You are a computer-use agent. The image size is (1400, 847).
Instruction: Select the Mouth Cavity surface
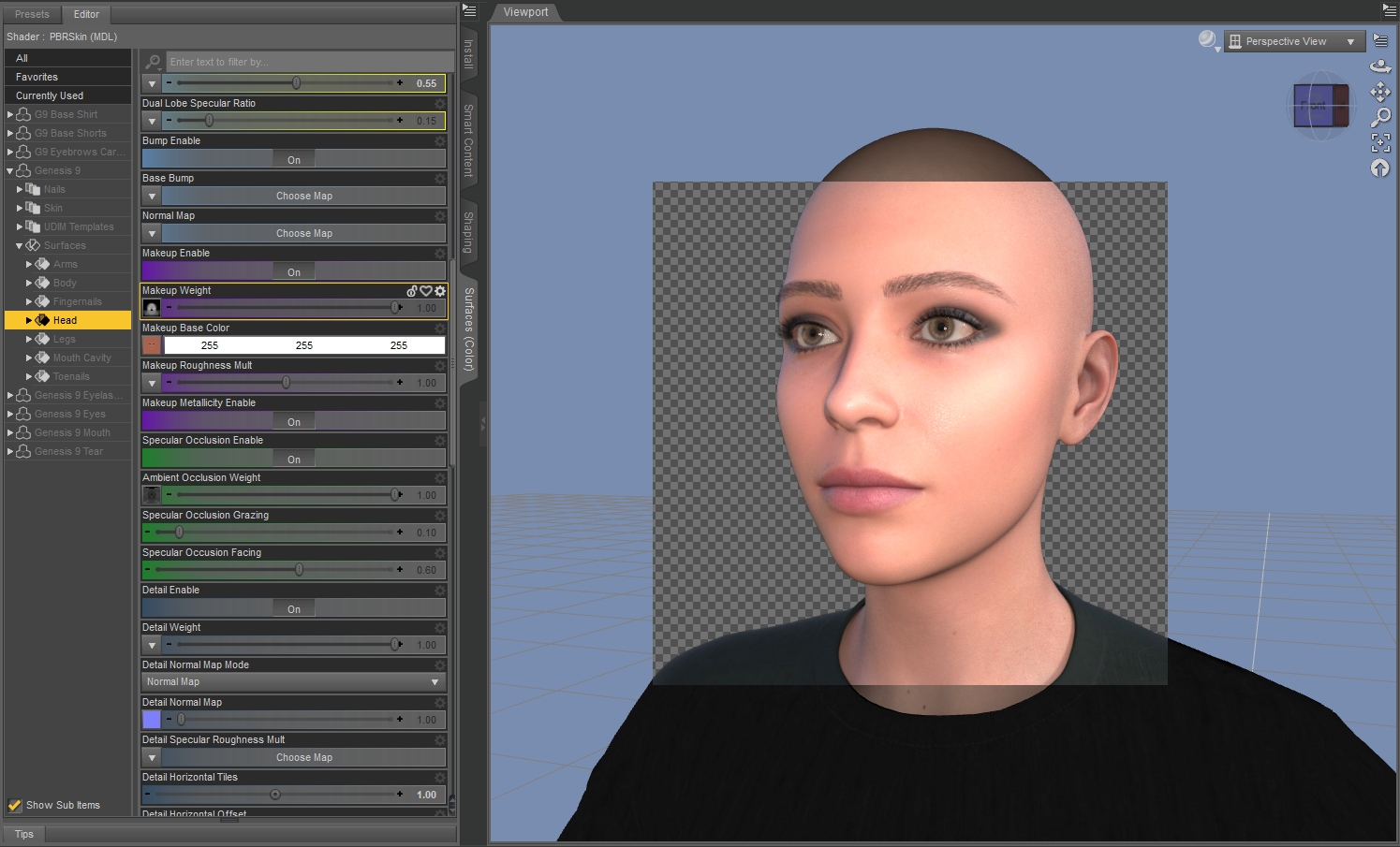[81, 358]
